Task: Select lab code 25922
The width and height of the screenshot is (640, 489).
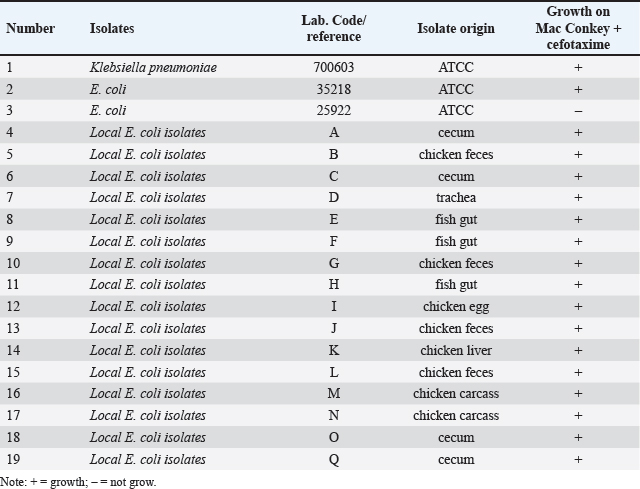Action: pyautogui.click(x=334, y=111)
